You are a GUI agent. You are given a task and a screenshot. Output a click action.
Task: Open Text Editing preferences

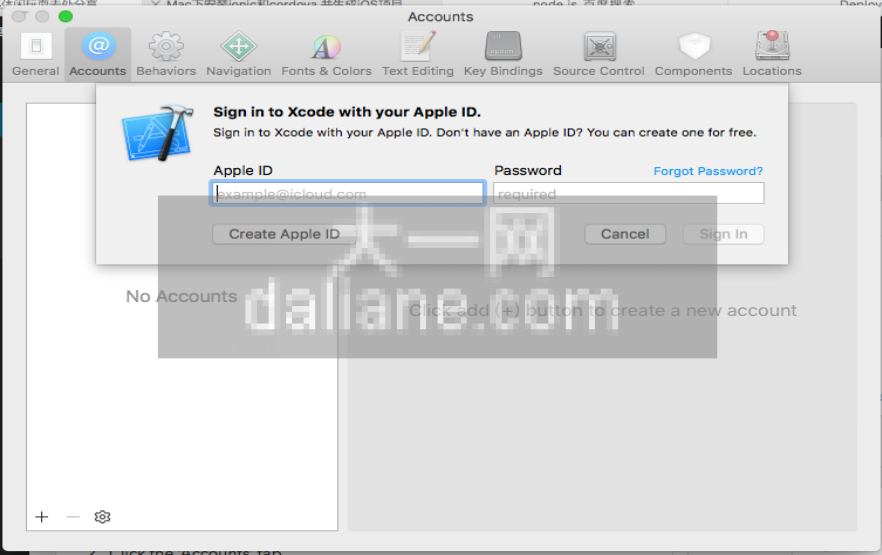click(x=418, y=54)
